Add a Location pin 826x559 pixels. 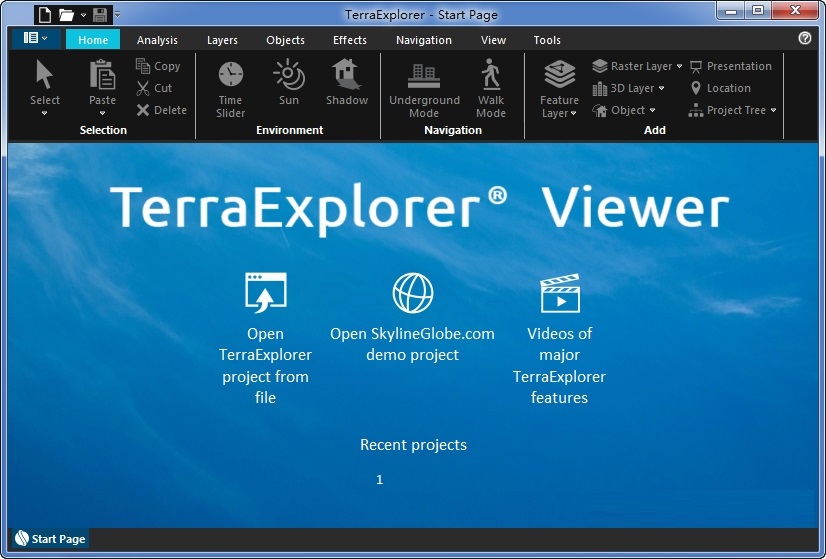pos(720,88)
